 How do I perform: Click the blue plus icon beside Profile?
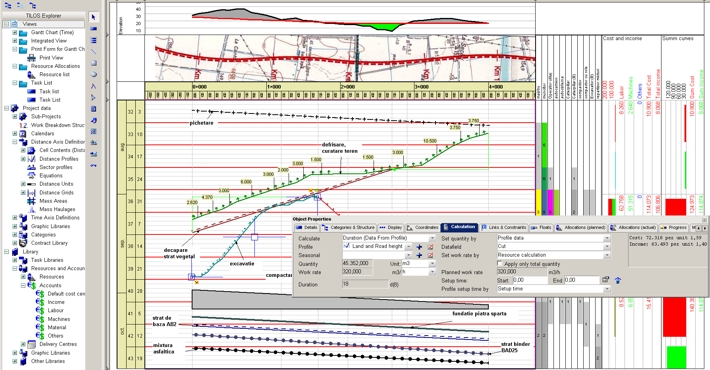(x=419, y=247)
